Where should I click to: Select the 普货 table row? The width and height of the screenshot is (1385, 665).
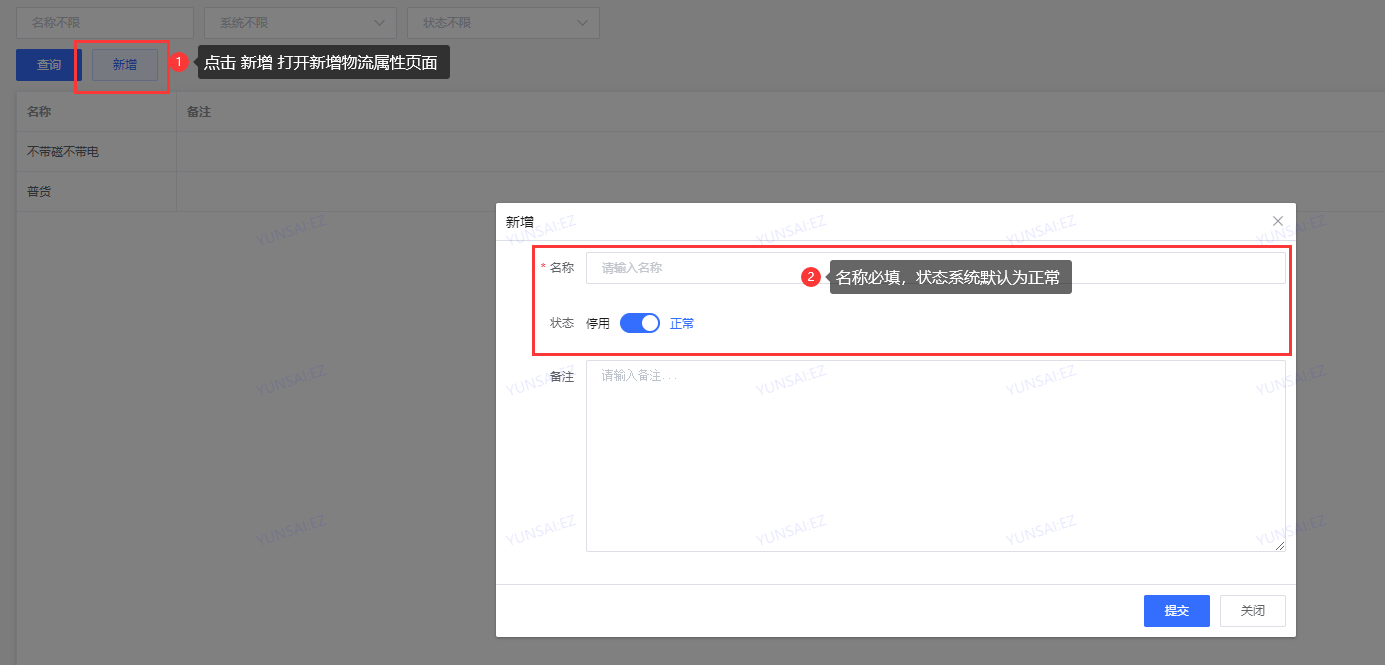pyautogui.click(x=39, y=191)
